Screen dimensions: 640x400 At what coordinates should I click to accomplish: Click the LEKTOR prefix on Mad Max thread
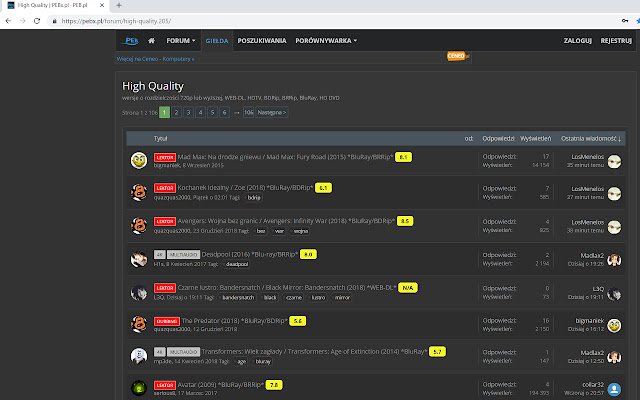coord(165,157)
